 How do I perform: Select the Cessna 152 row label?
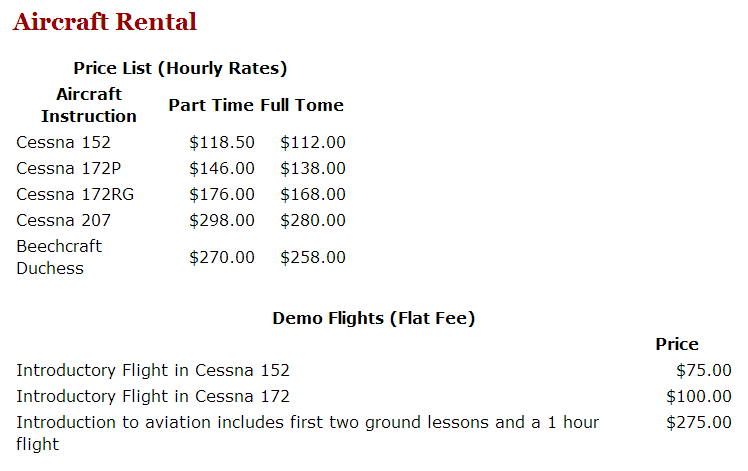pos(63,142)
